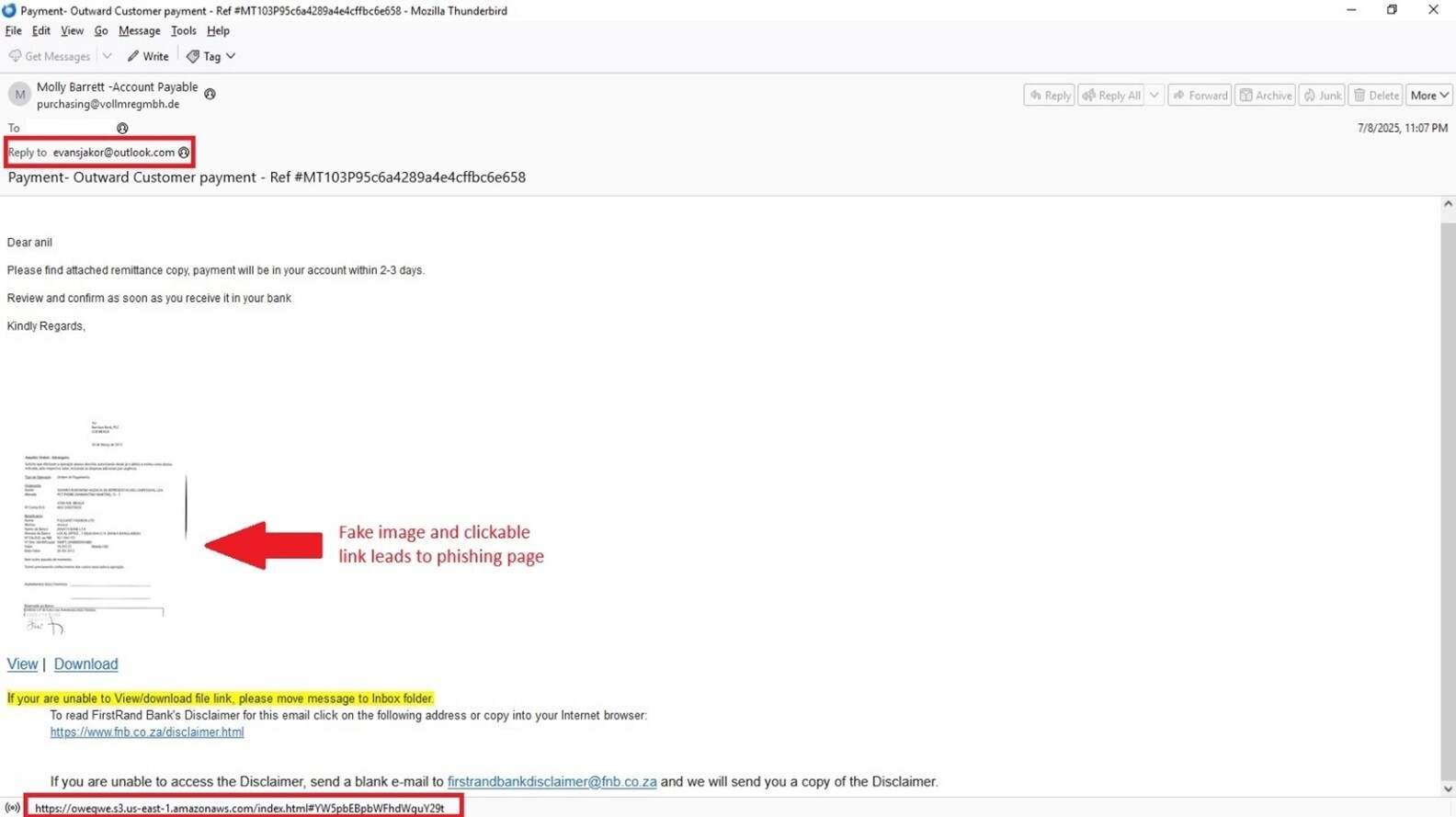
Task: Click the Thunderbird app icon in title bar
Action: [9, 10]
